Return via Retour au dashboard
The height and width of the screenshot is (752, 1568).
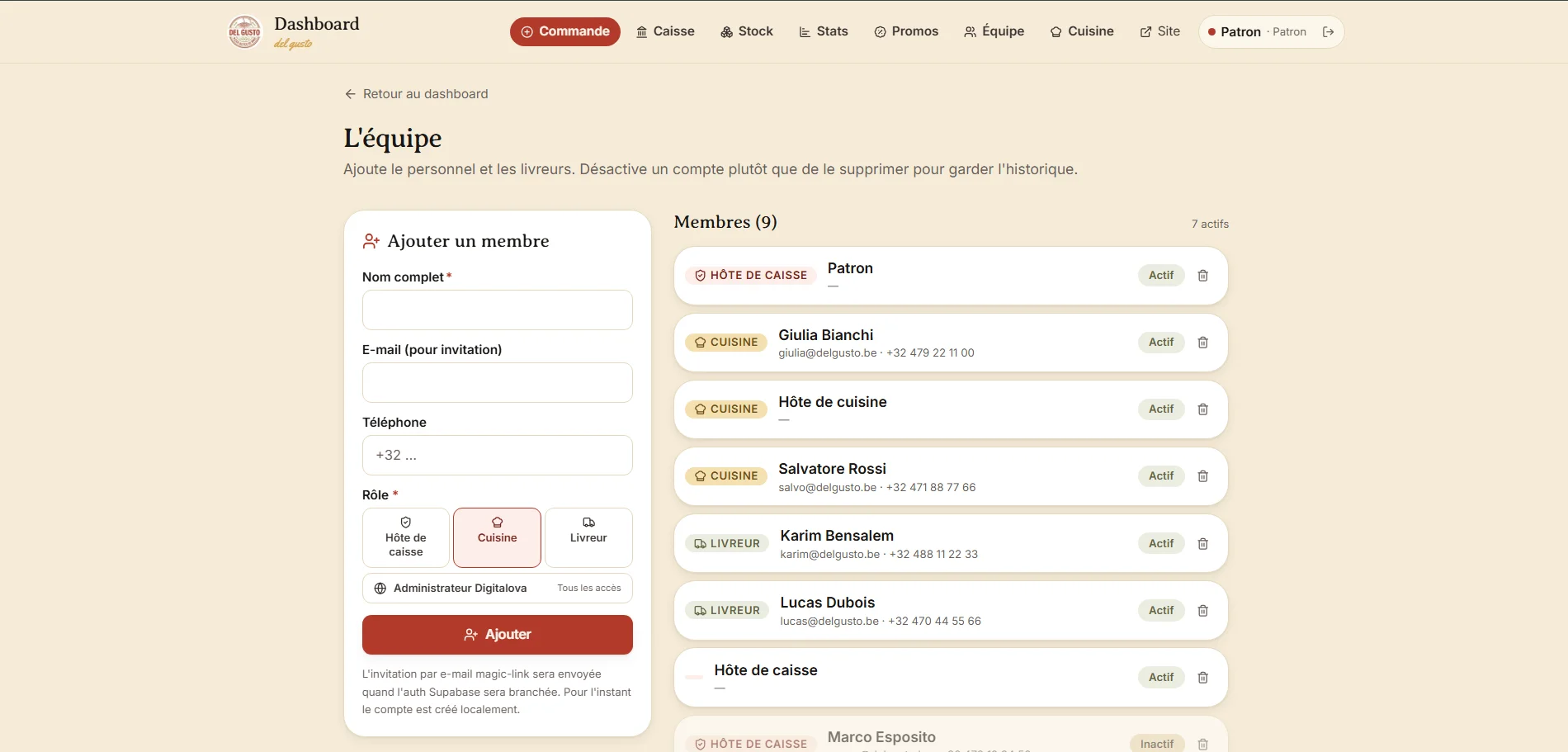[x=417, y=94]
